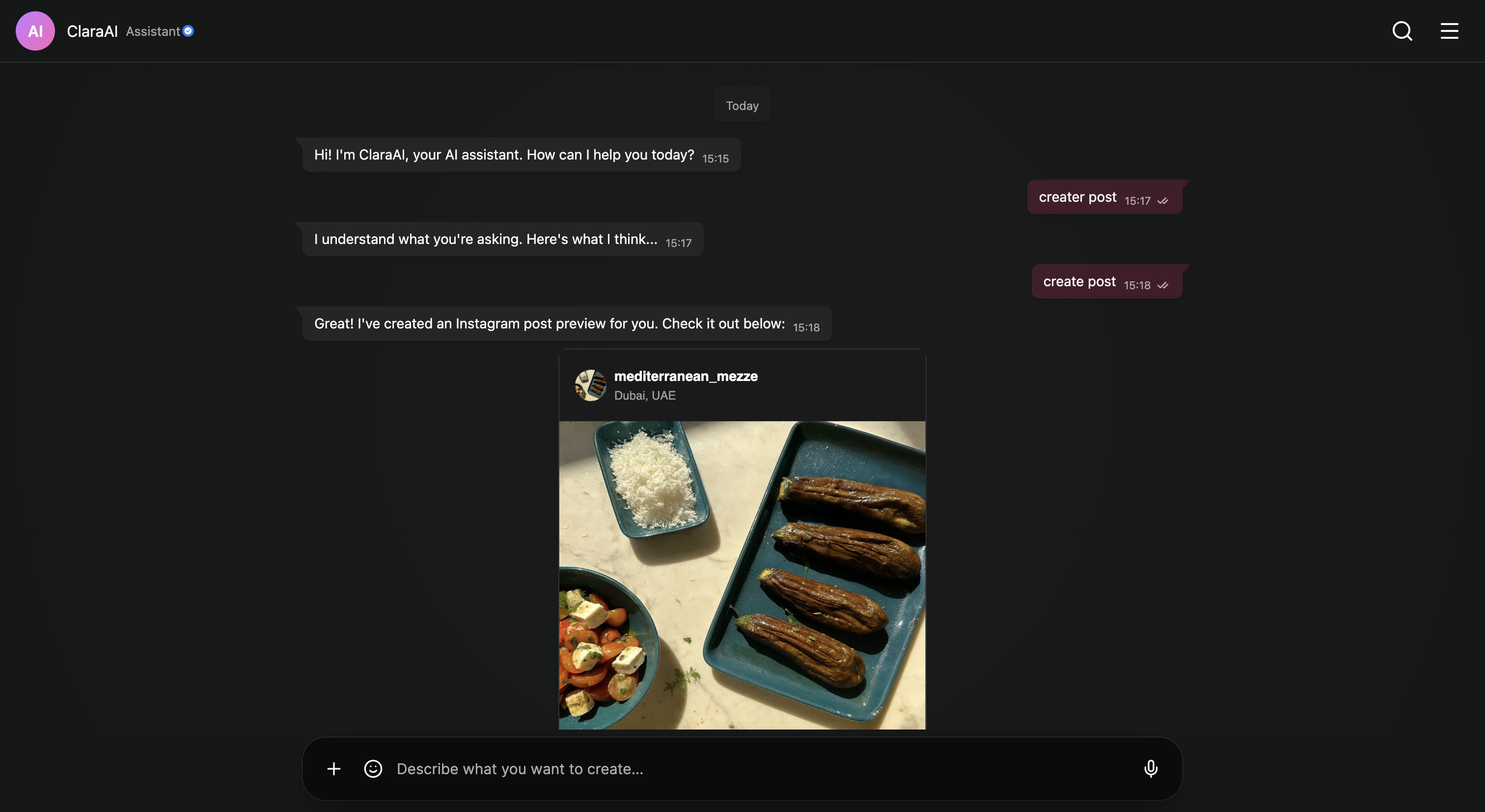1485x812 pixels.
Task: Focus the 'Describe what you want to create' field
Action: tap(749, 769)
